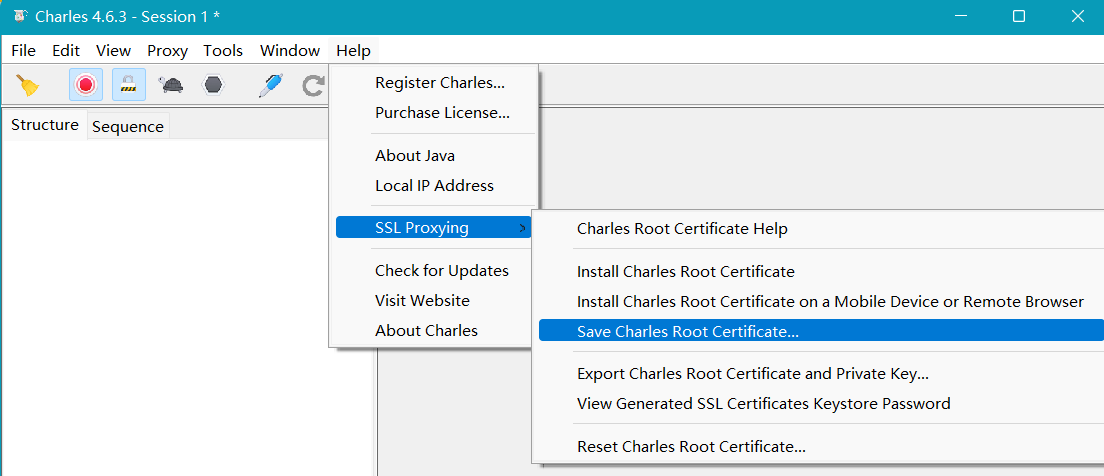Open the Edit menu
This screenshot has width=1104, height=476.
coord(66,51)
